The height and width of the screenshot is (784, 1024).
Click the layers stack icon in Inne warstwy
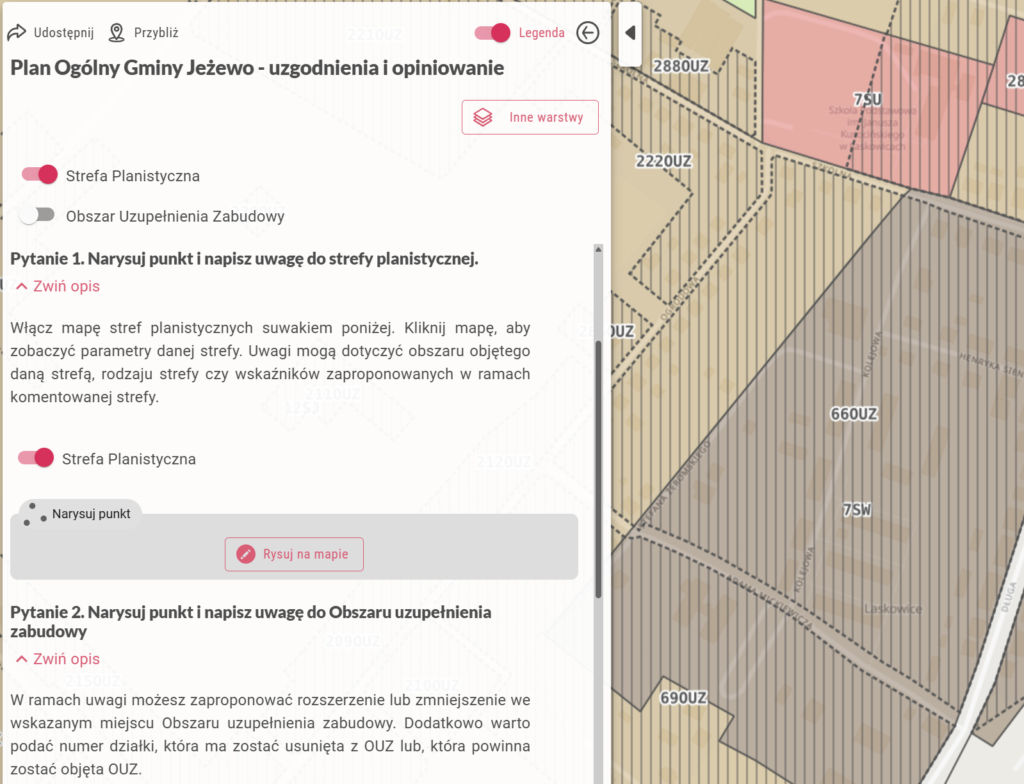483,118
